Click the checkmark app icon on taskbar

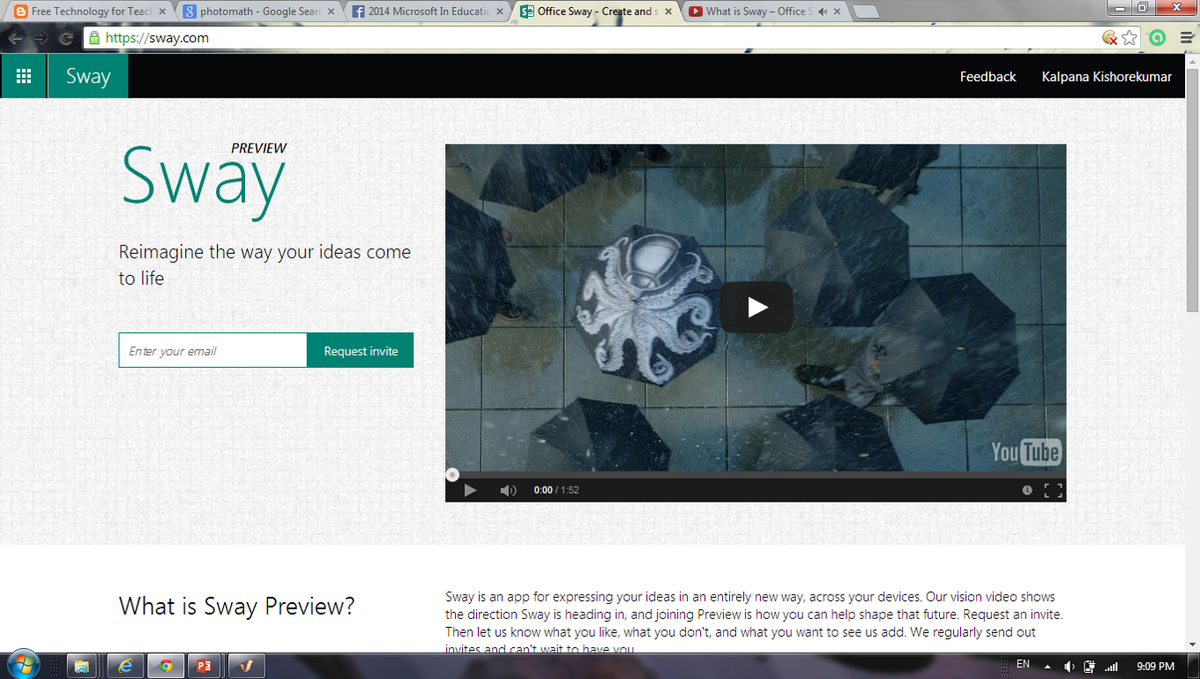point(246,665)
